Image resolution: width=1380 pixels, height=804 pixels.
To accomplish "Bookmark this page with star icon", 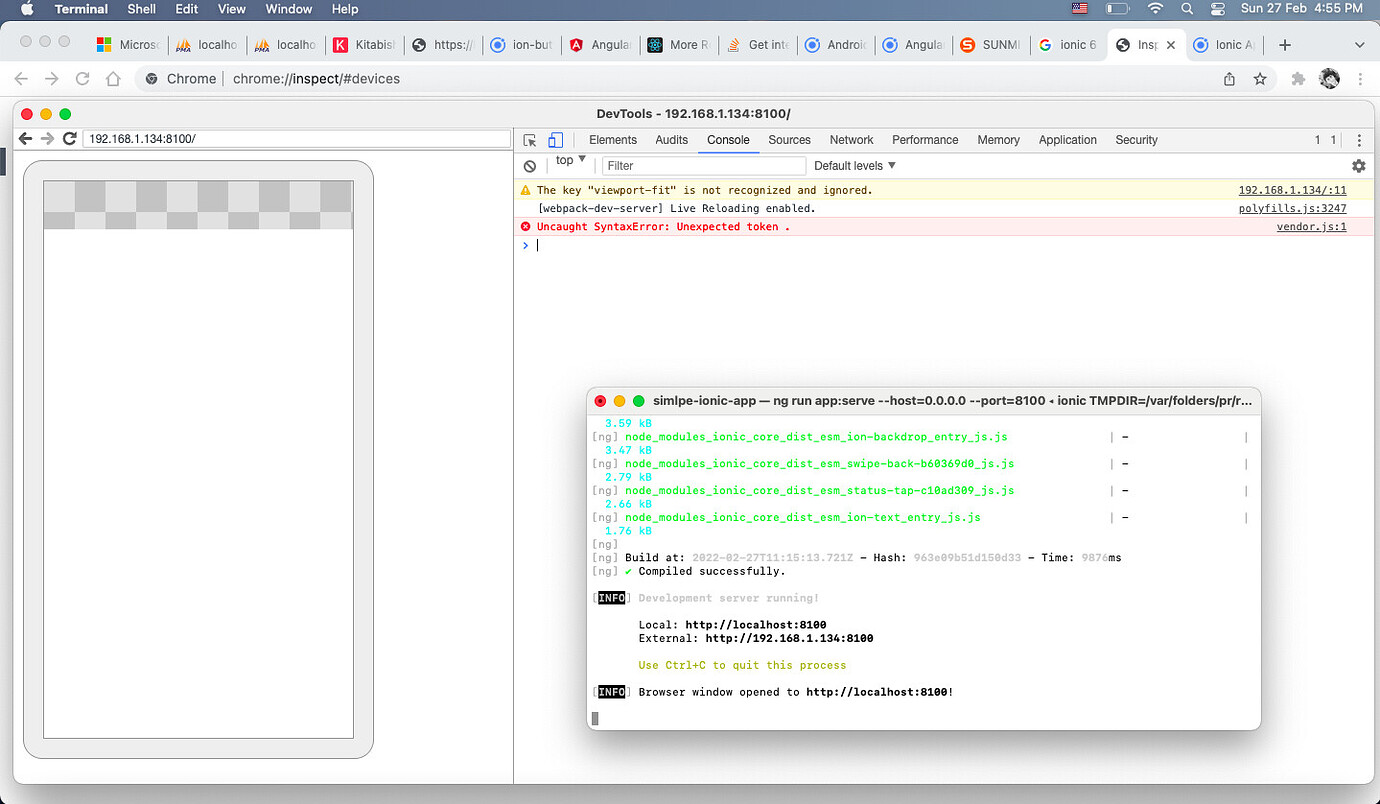I will point(1260,78).
